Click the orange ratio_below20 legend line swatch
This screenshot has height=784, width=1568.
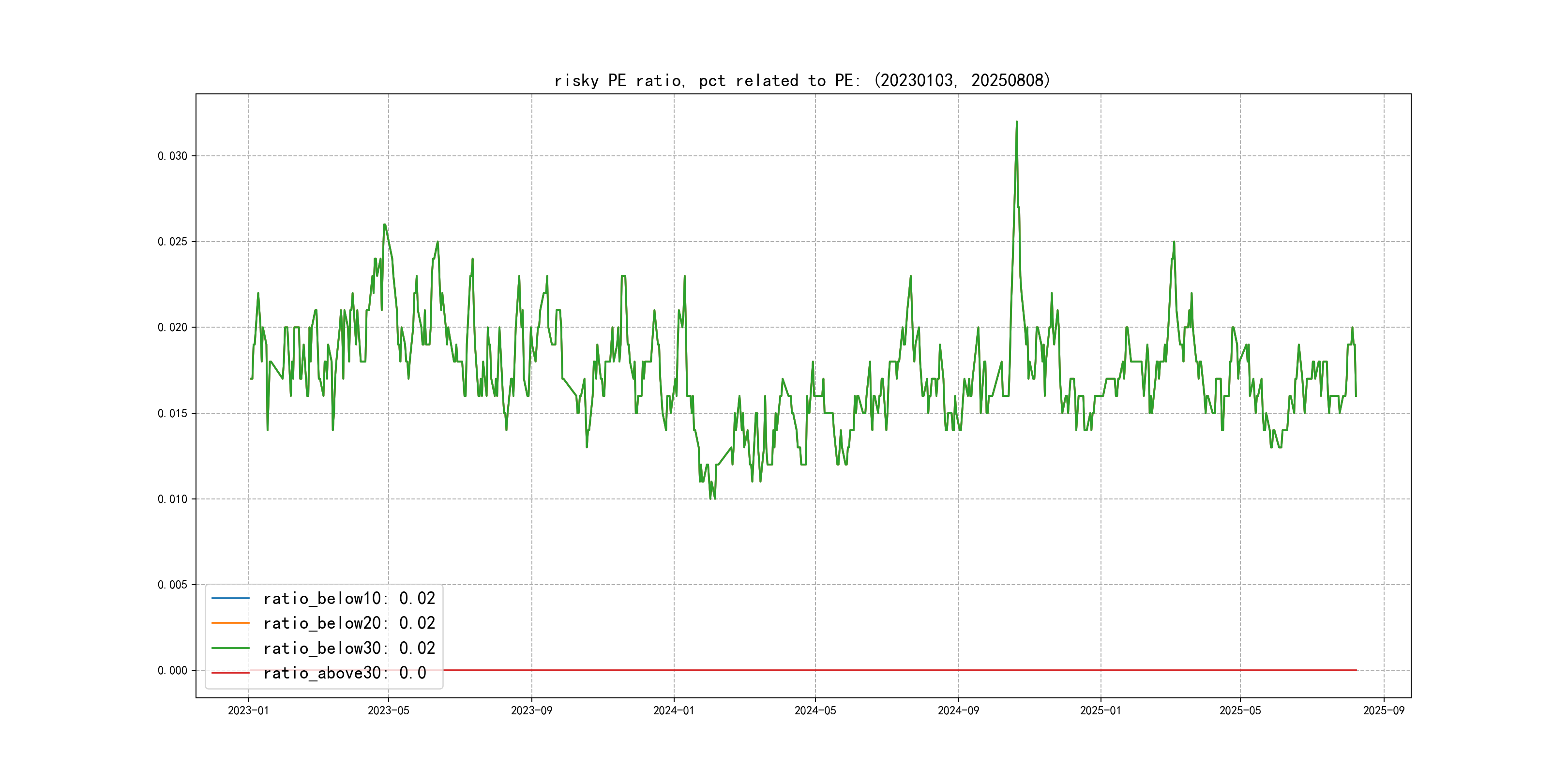click(230, 623)
